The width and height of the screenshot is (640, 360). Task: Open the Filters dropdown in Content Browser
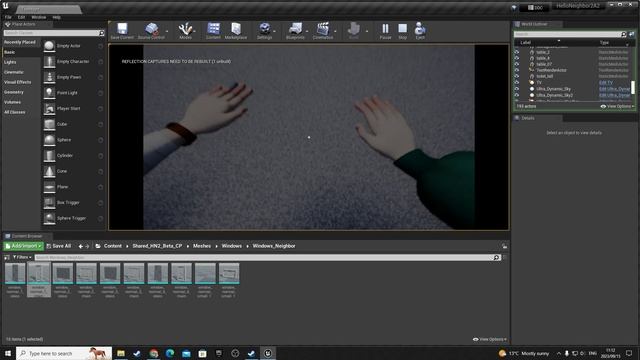(x=22, y=258)
